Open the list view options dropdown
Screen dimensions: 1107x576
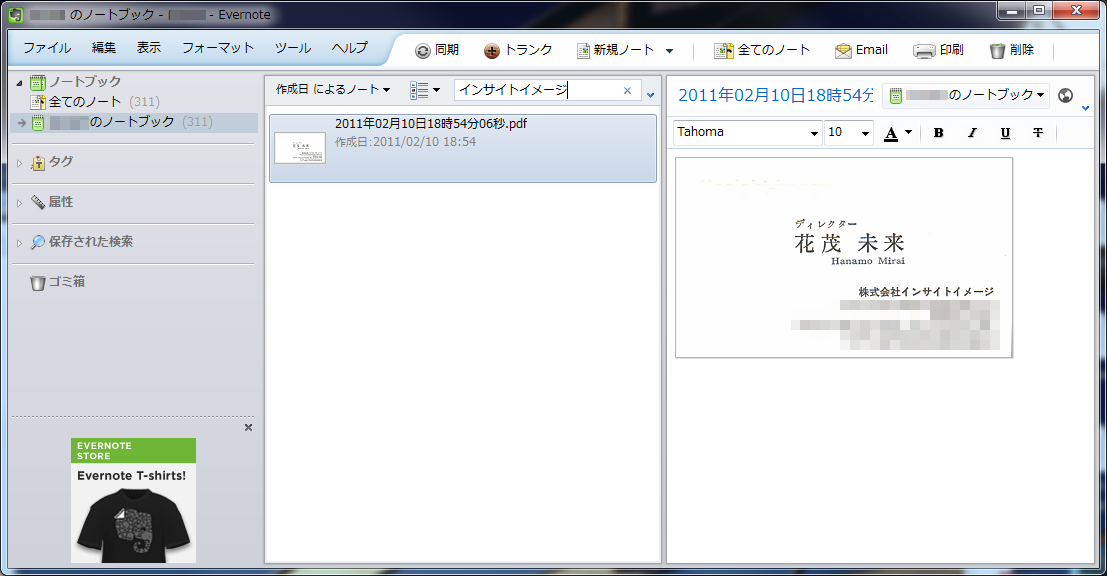click(x=425, y=90)
